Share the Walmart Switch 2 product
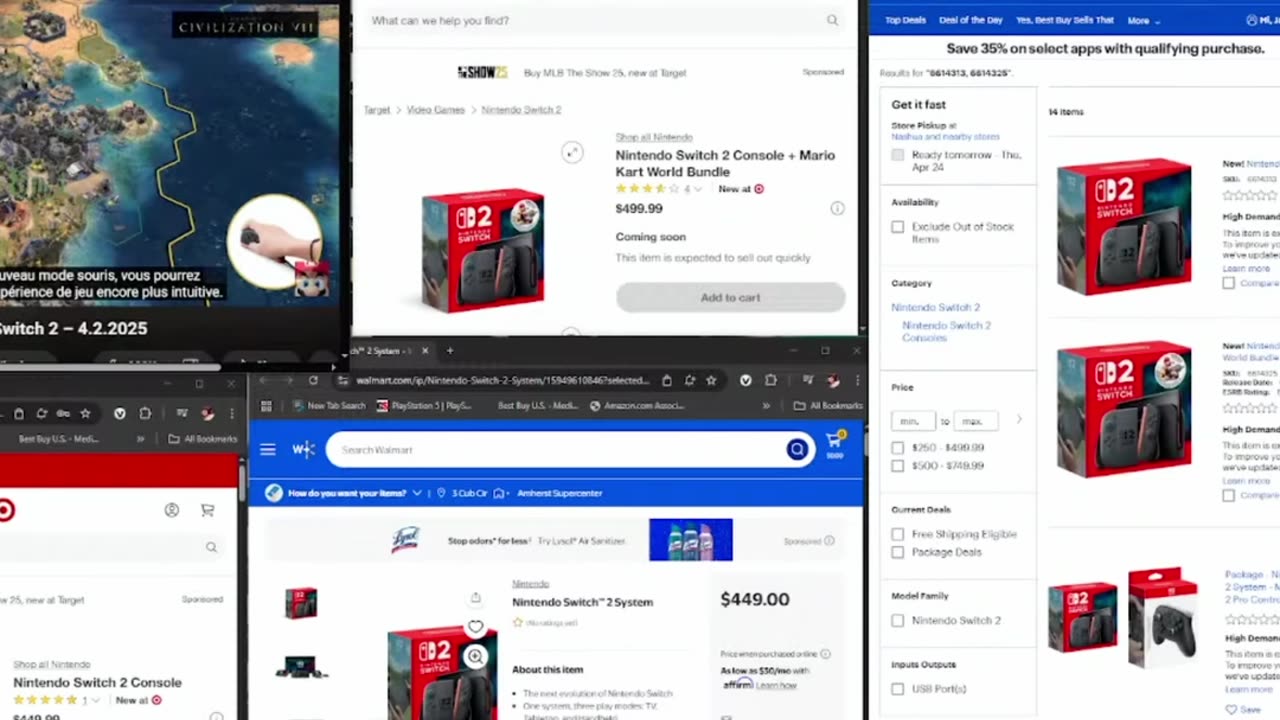1280x720 pixels. coord(475,598)
